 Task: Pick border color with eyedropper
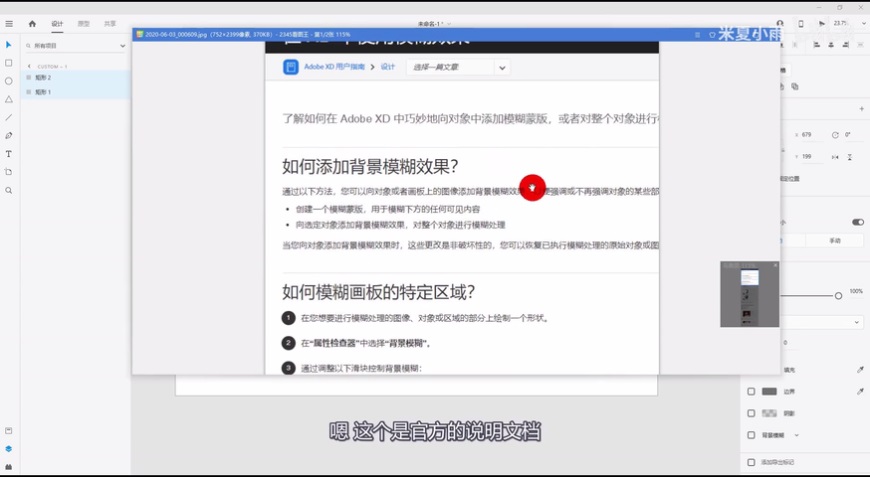click(x=860, y=391)
